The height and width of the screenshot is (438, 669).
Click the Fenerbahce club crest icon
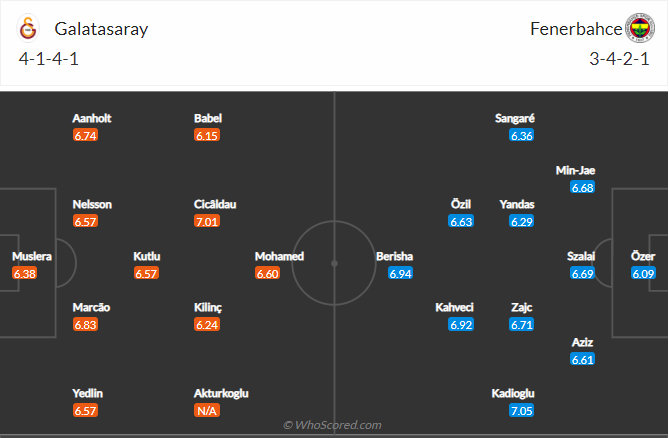(640, 28)
